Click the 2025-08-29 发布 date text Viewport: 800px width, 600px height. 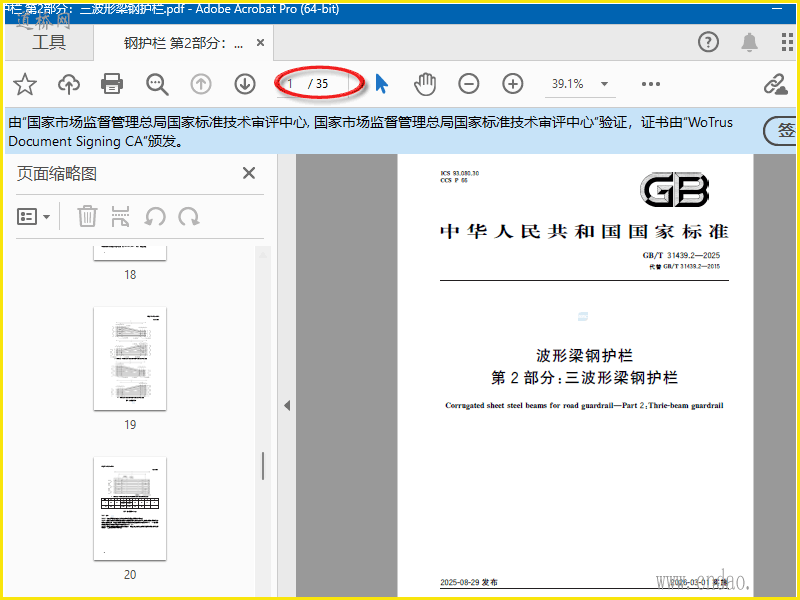pyautogui.click(x=469, y=582)
